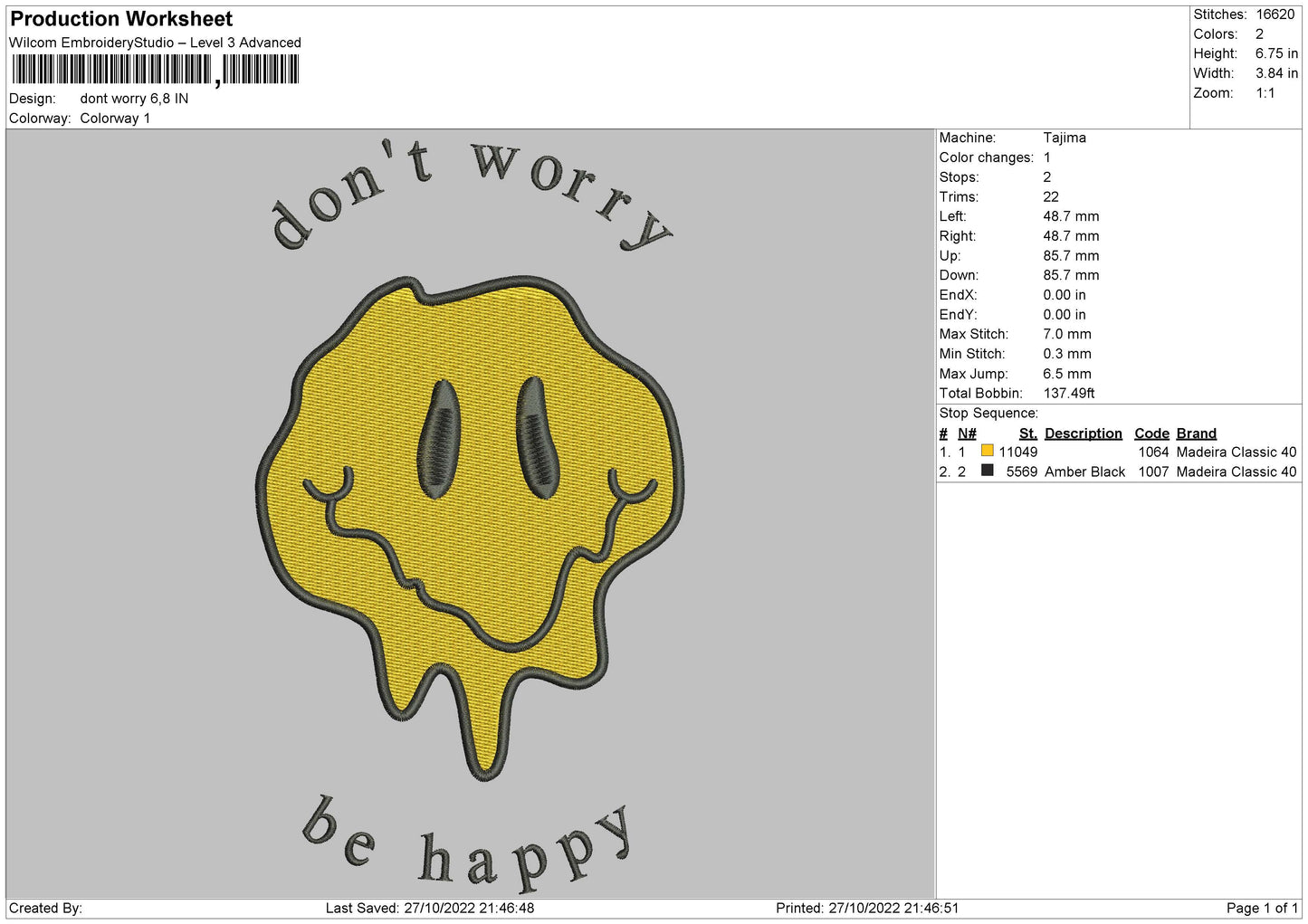Click the Colors value 2
This screenshot has width=1308, height=924.
click(1259, 34)
